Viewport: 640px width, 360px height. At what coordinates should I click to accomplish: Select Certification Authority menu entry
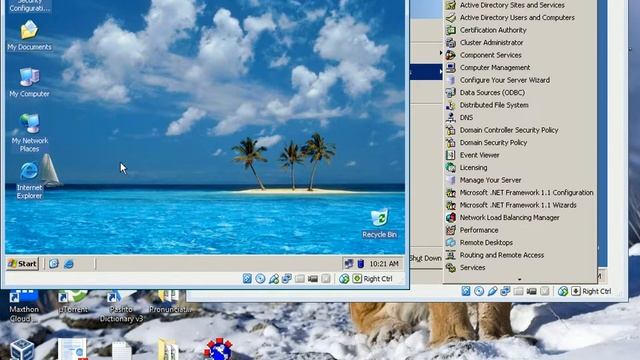click(520, 30)
